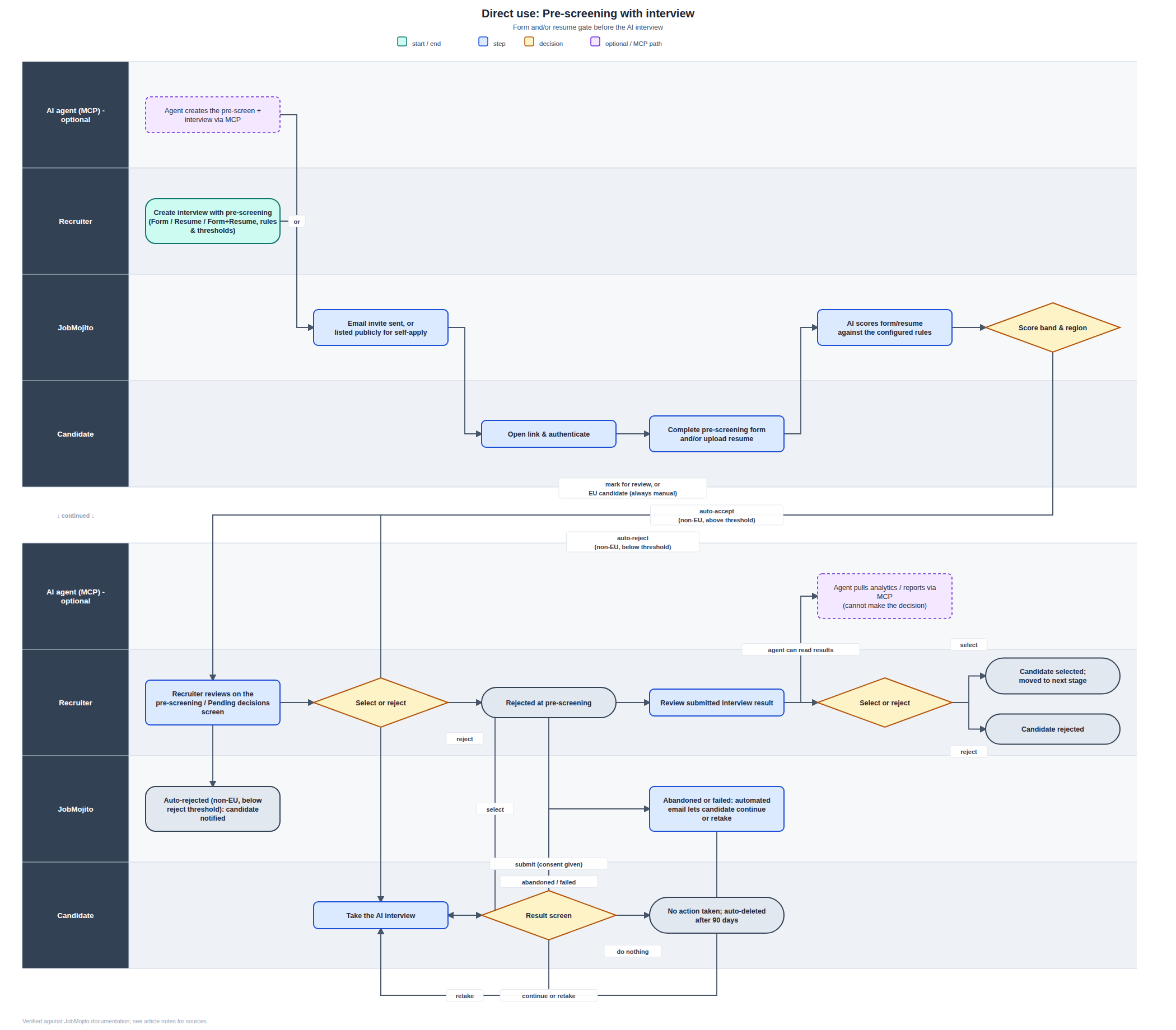Select the title 'Direct use: Pre-screening with interview'
This screenshot has width=1176, height=1030.
pos(587,13)
